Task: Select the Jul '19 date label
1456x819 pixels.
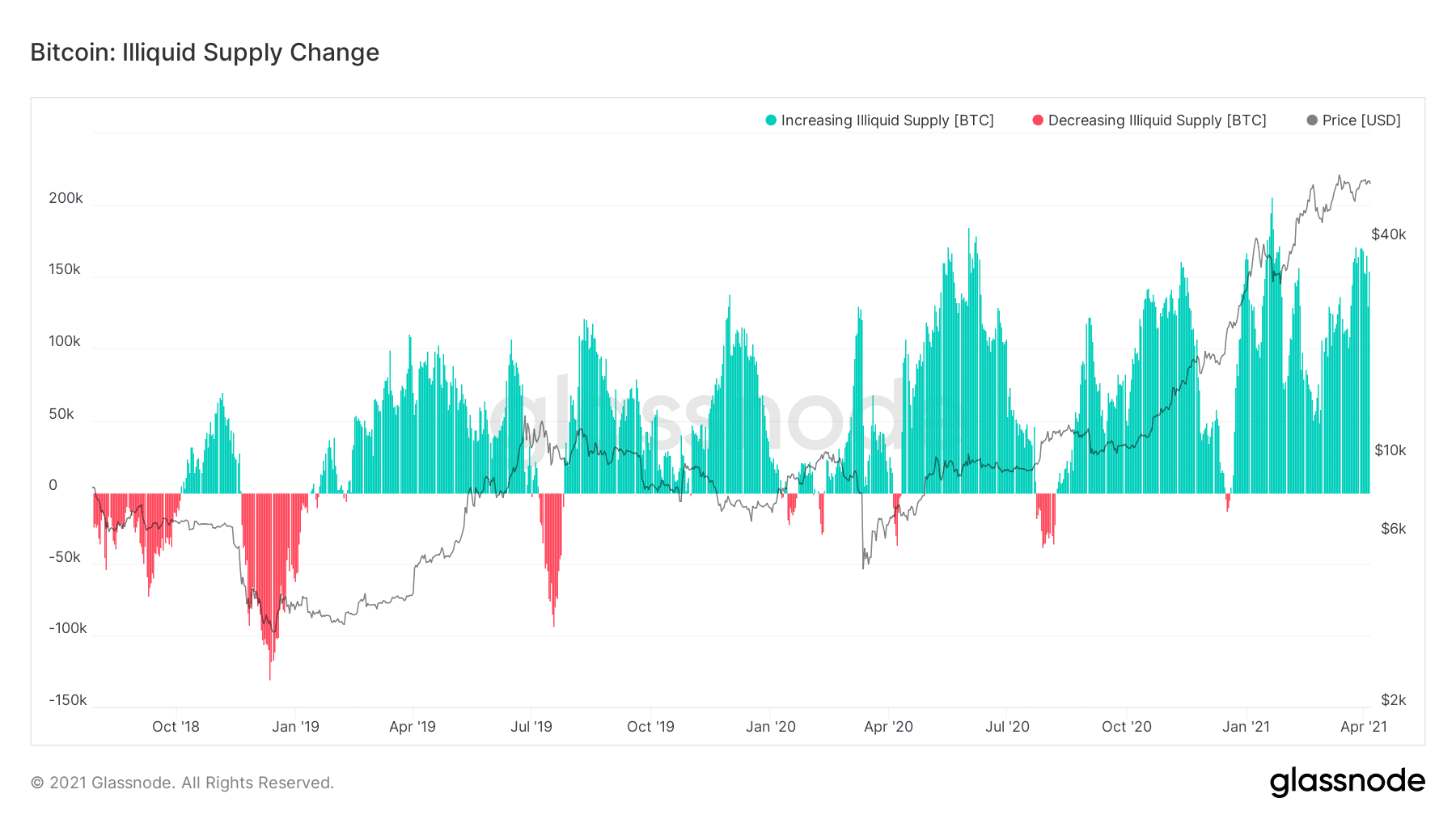Action: (x=531, y=727)
